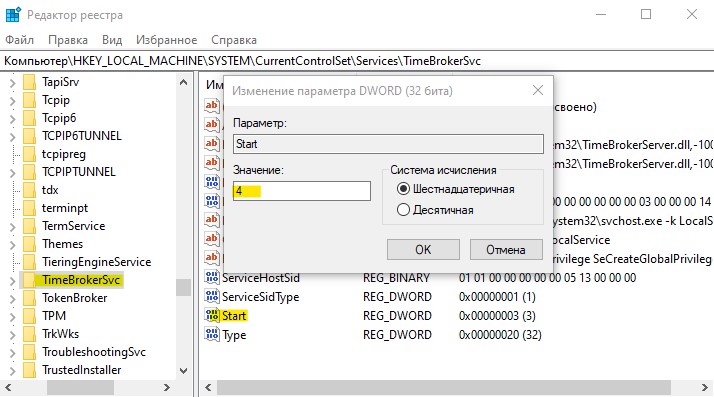Click the TokenBroker folder icon
Screen dimensions: 714x397
click(x=29, y=298)
